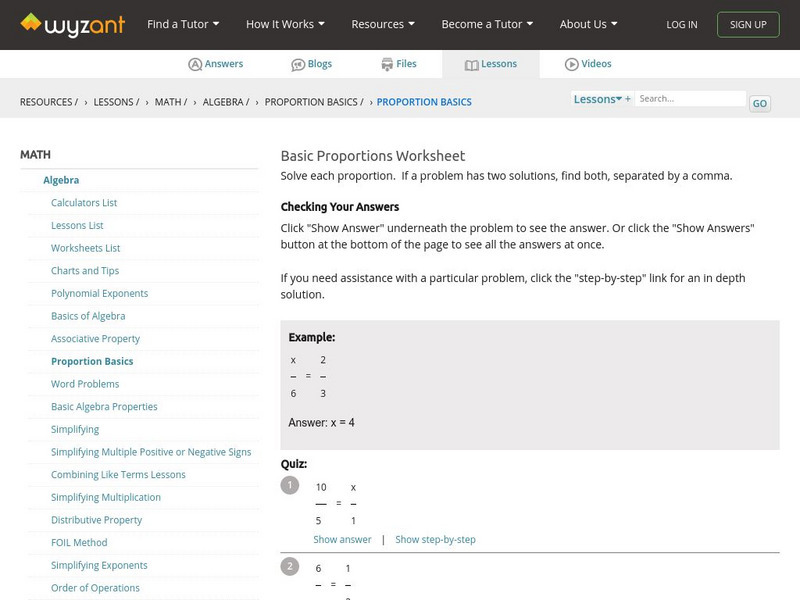
Task: Expand the Resources menu
Action: pos(383,24)
